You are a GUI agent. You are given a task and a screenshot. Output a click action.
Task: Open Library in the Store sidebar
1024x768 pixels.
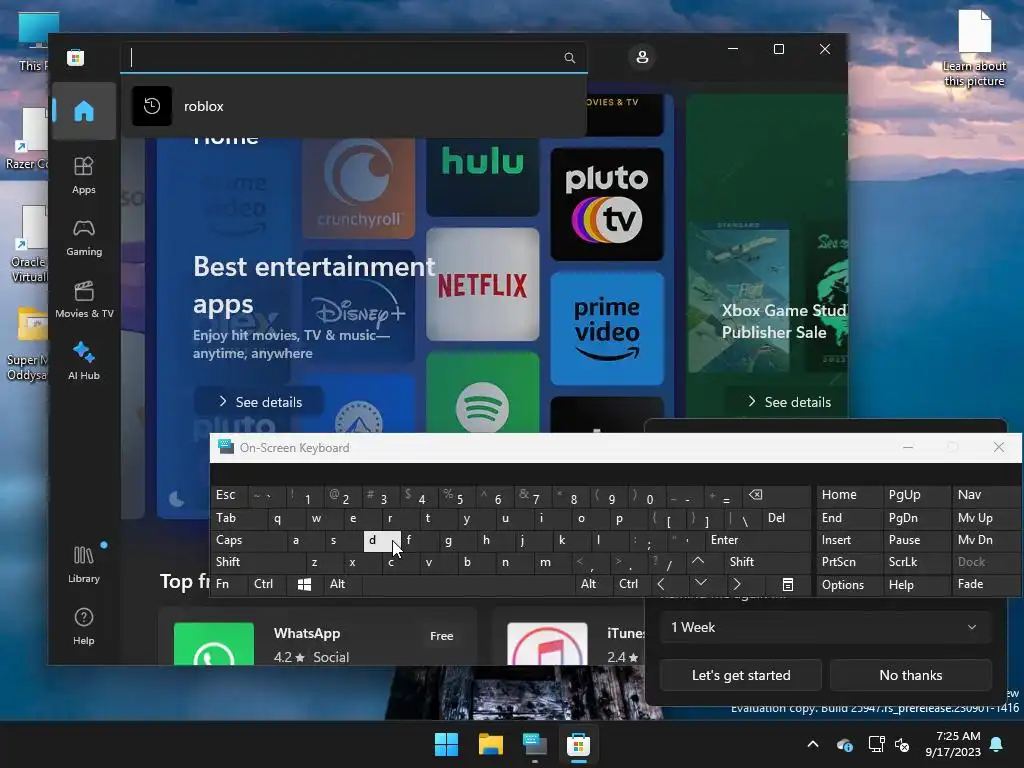(x=84, y=564)
